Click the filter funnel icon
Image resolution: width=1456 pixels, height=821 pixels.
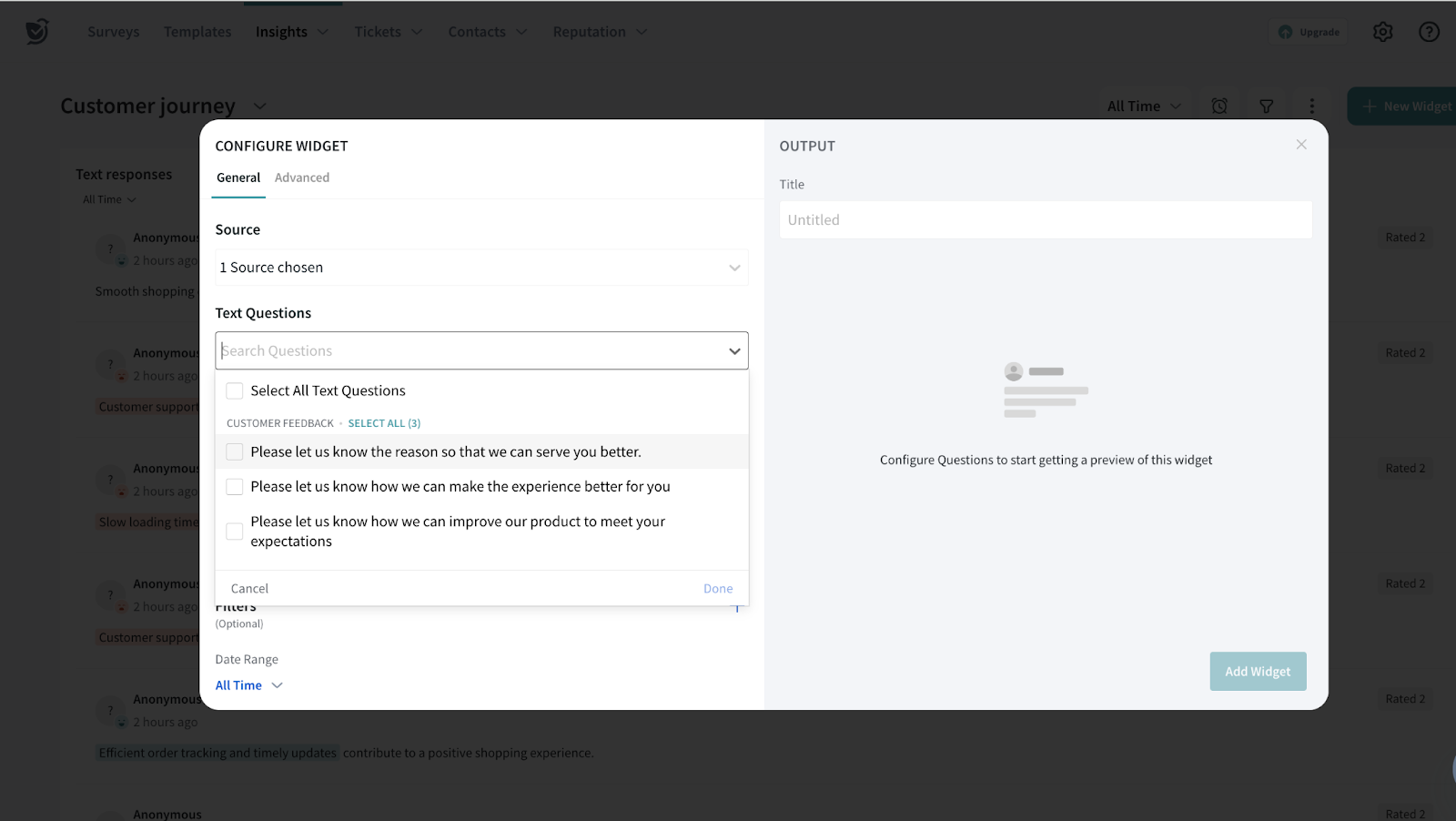coord(1266,106)
